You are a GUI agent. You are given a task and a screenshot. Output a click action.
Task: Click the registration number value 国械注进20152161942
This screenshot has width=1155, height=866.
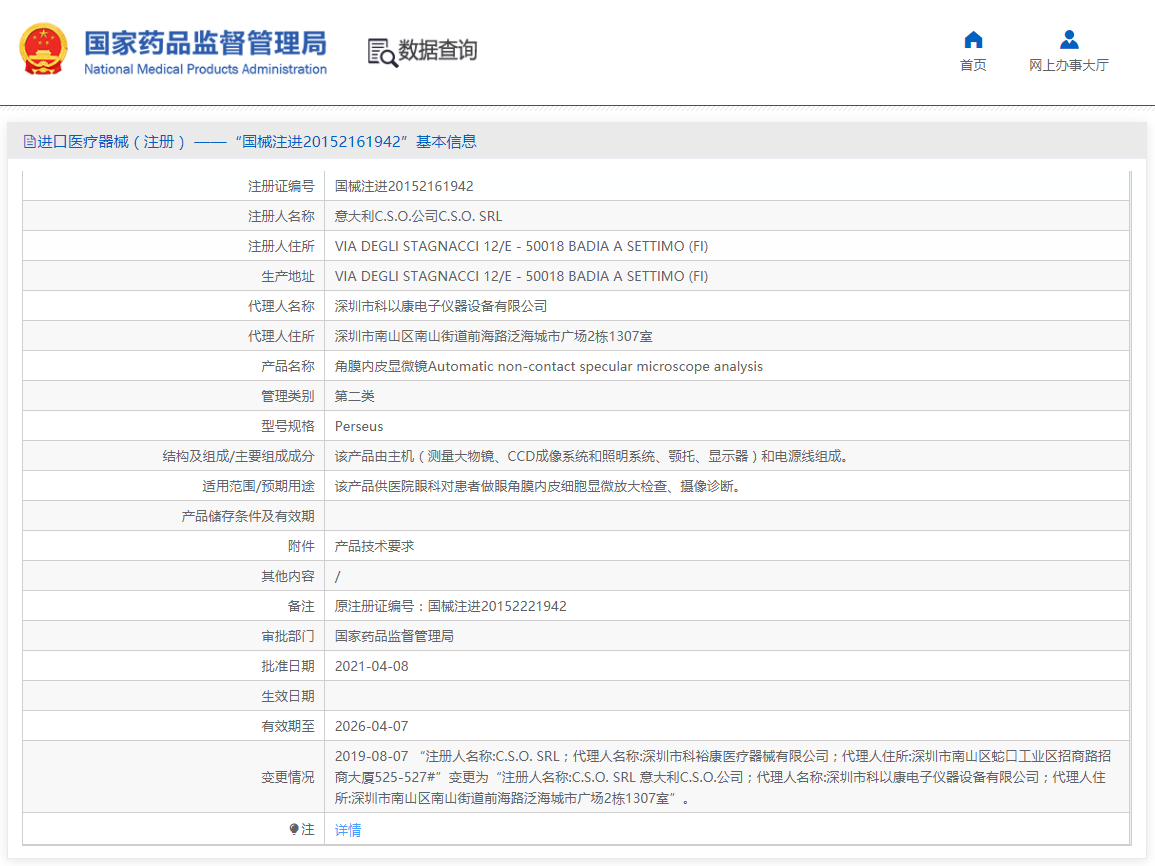404,186
